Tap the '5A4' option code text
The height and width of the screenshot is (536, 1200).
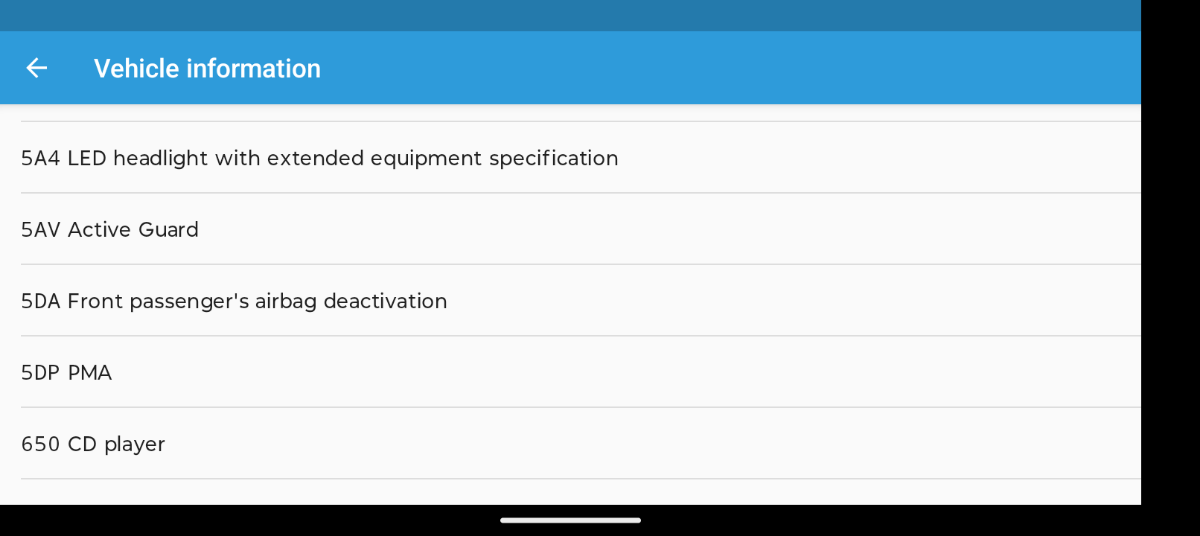(x=41, y=158)
